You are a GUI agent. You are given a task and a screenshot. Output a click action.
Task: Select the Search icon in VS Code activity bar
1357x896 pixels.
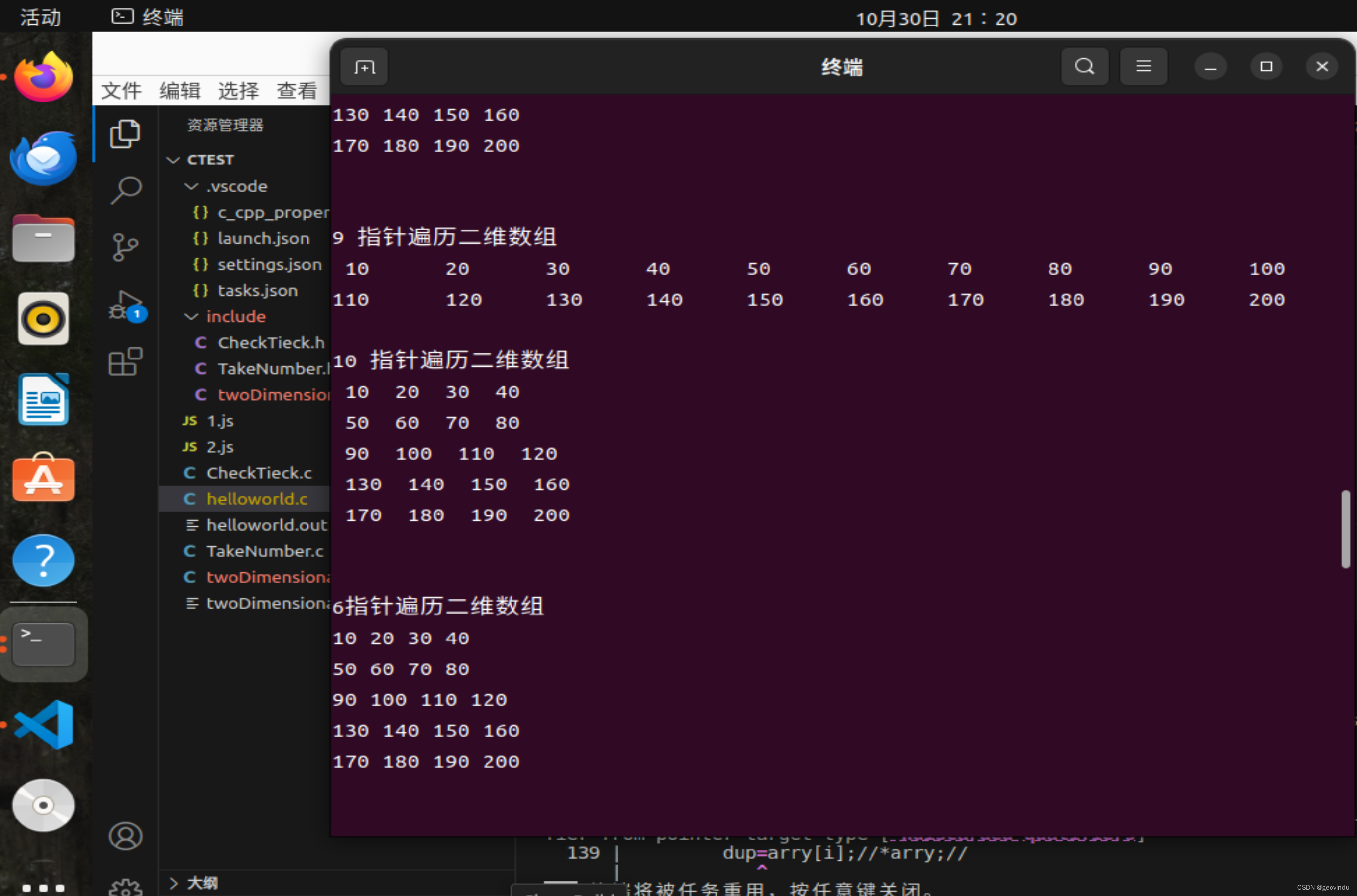pyautogui.click(x=125, y=190)
